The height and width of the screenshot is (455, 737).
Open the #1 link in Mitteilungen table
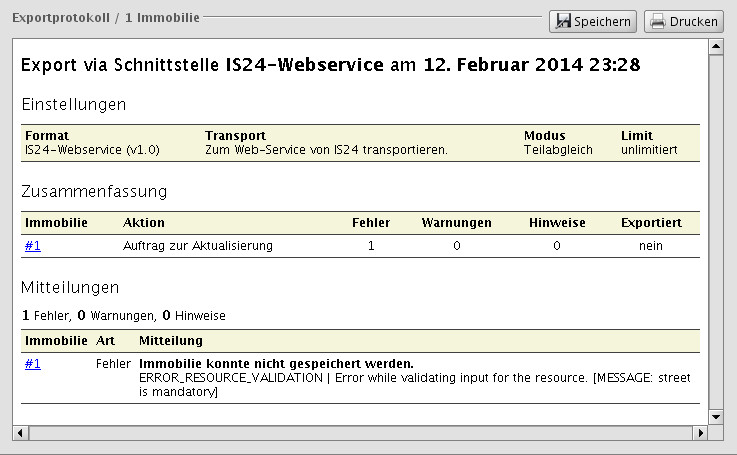33,364
